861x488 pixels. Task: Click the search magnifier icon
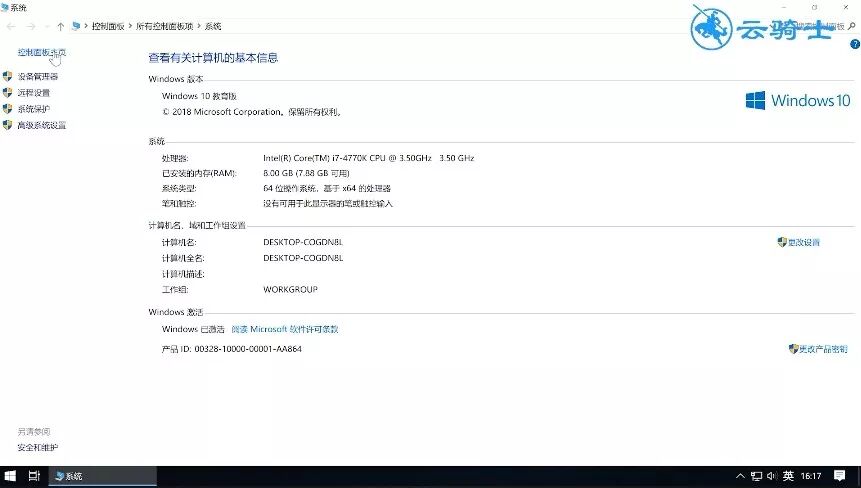pyautogui.click(x=852, y=26)
